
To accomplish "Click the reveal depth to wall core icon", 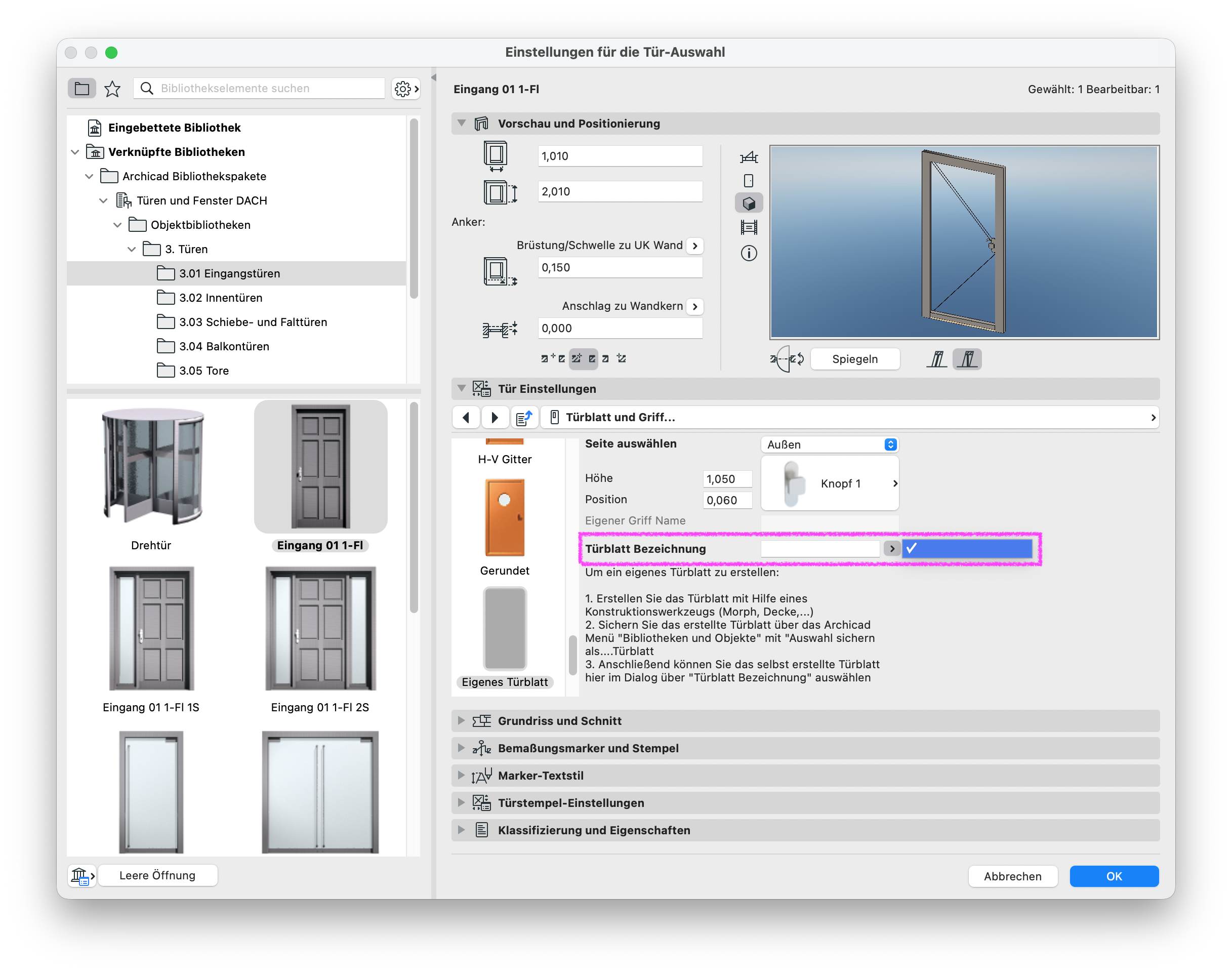I will pyautogui.click(x=500, y=329).
